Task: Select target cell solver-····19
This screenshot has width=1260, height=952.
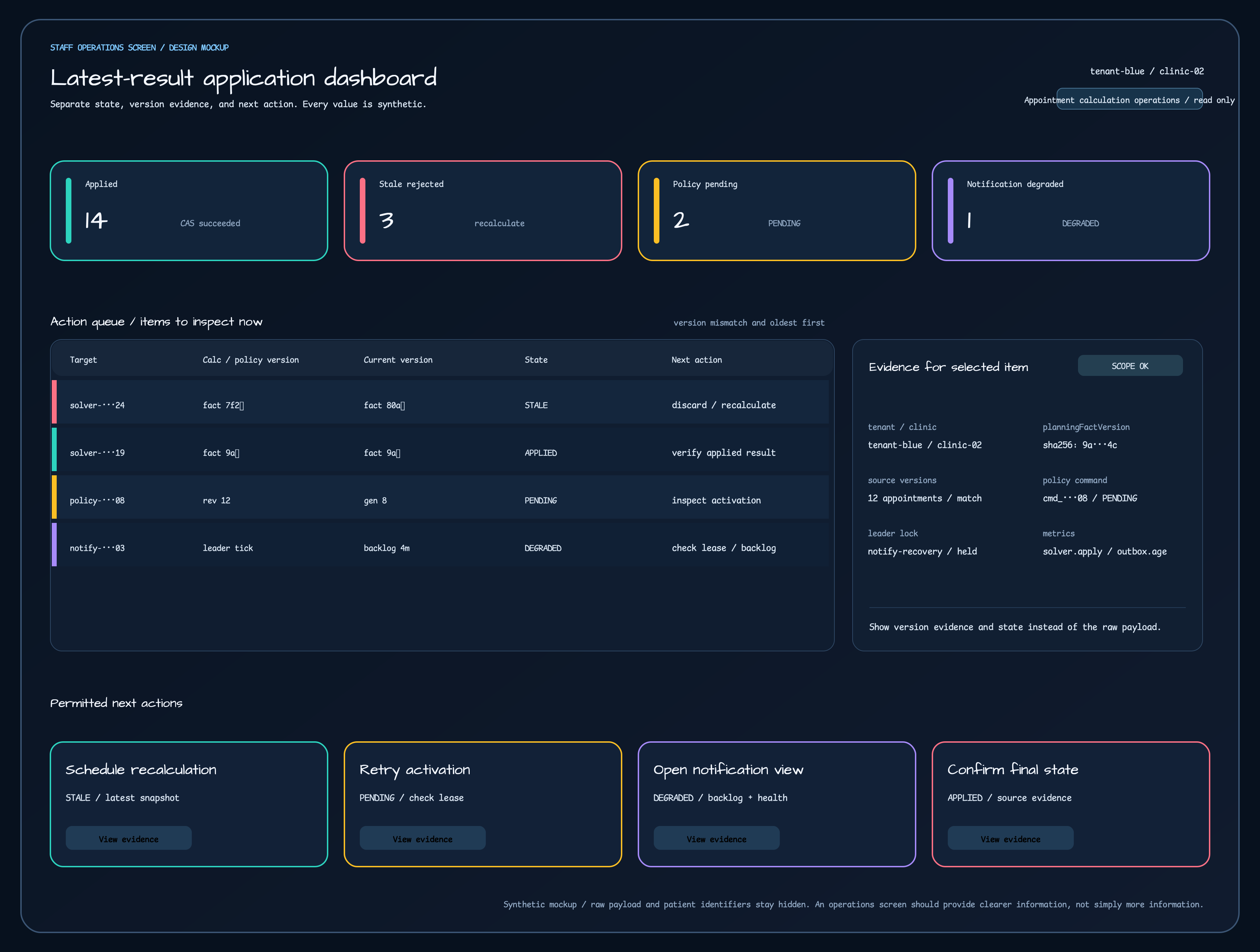Action: pyautogui.click(x=97, y=453)
